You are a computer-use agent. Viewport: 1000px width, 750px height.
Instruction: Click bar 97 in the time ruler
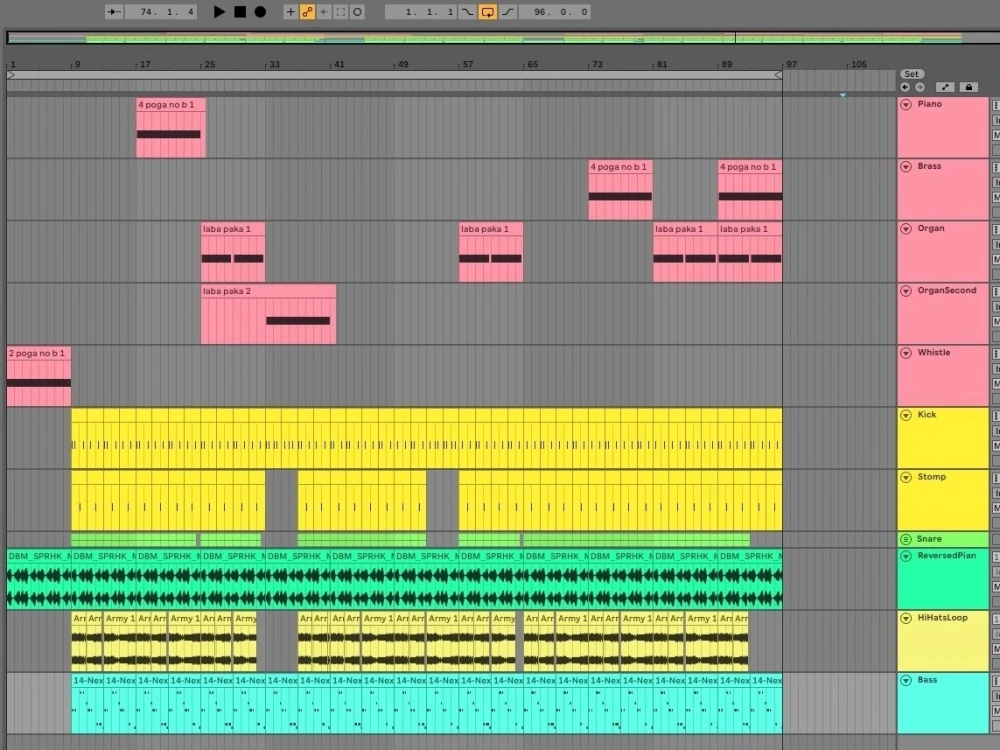(791, 64)
